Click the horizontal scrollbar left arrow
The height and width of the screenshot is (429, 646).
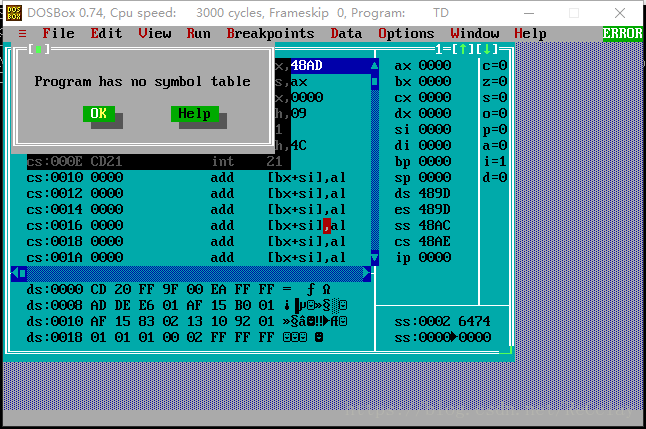15,273
